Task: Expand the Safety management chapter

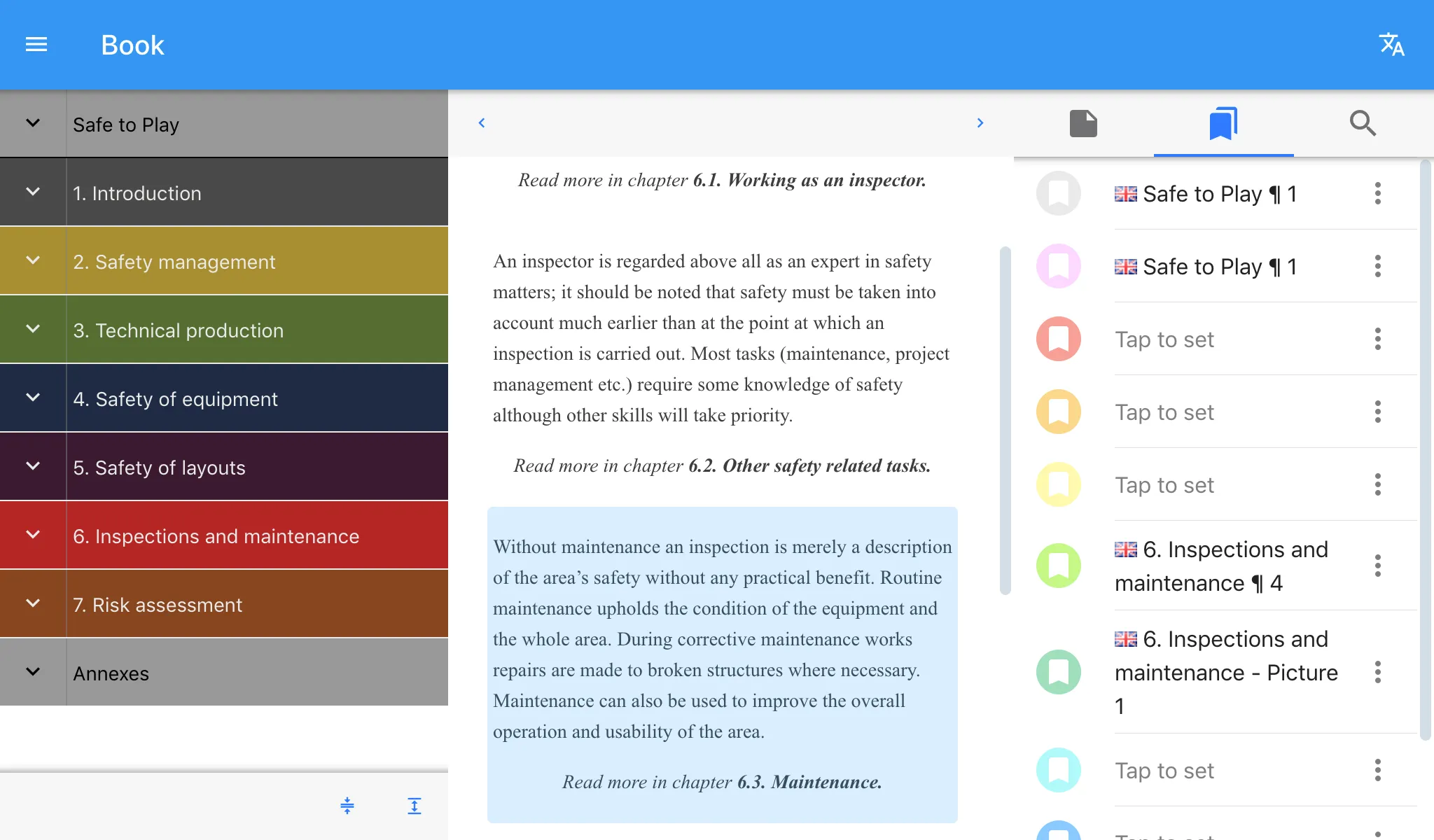Action: (34, 261)
